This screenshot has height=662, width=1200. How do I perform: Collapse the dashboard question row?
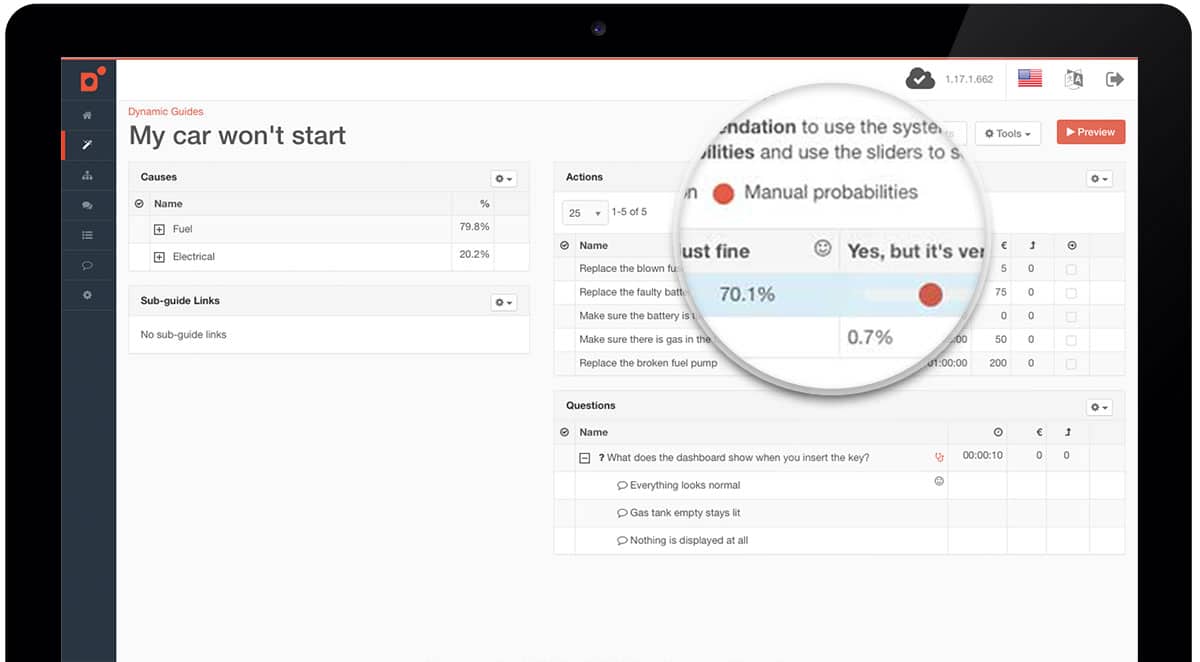pos(585,458)
